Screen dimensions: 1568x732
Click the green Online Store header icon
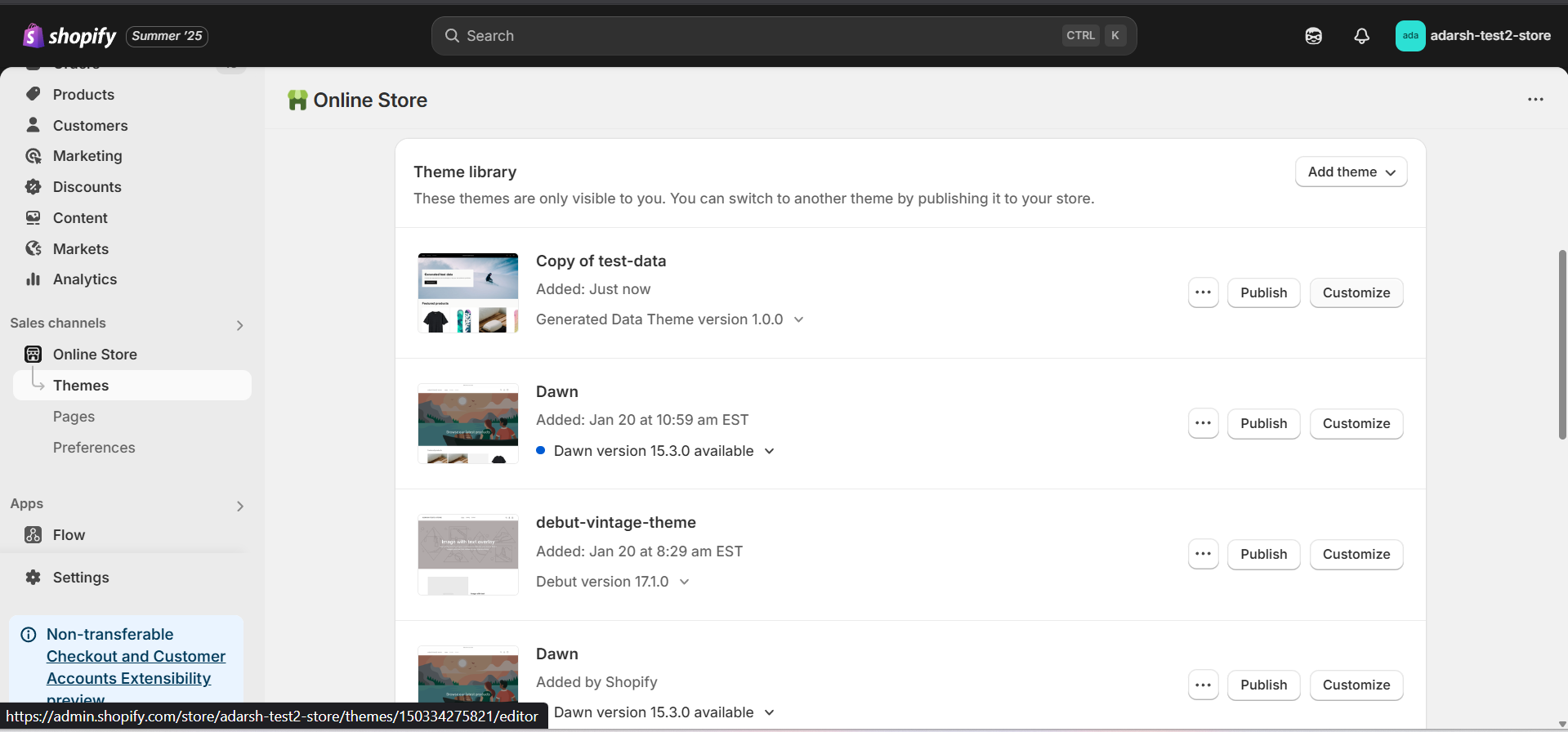297,100
